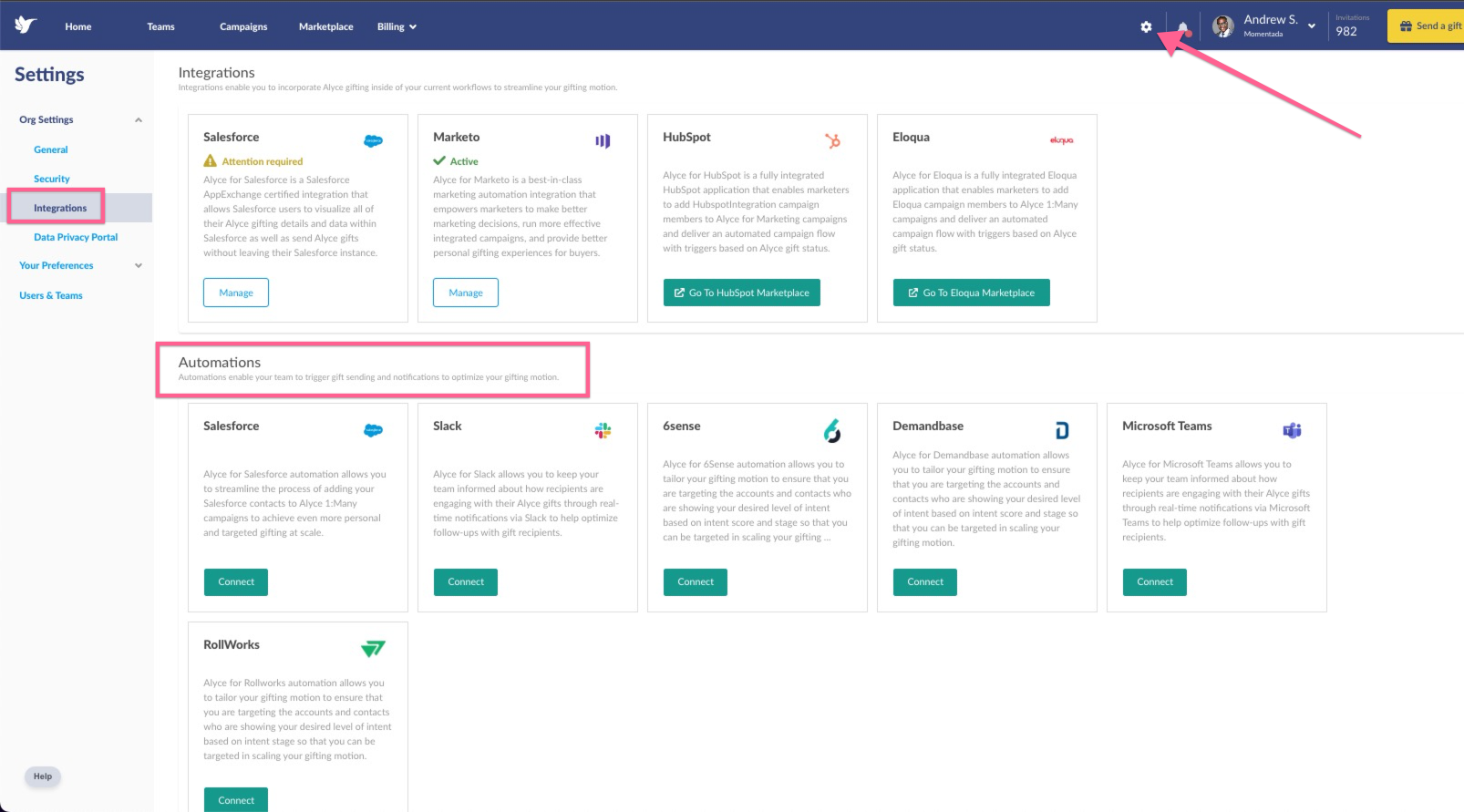The width and height of the screenshot is (1464, 812).
Task: Open the notifications bell
Action: point(1183,26)
